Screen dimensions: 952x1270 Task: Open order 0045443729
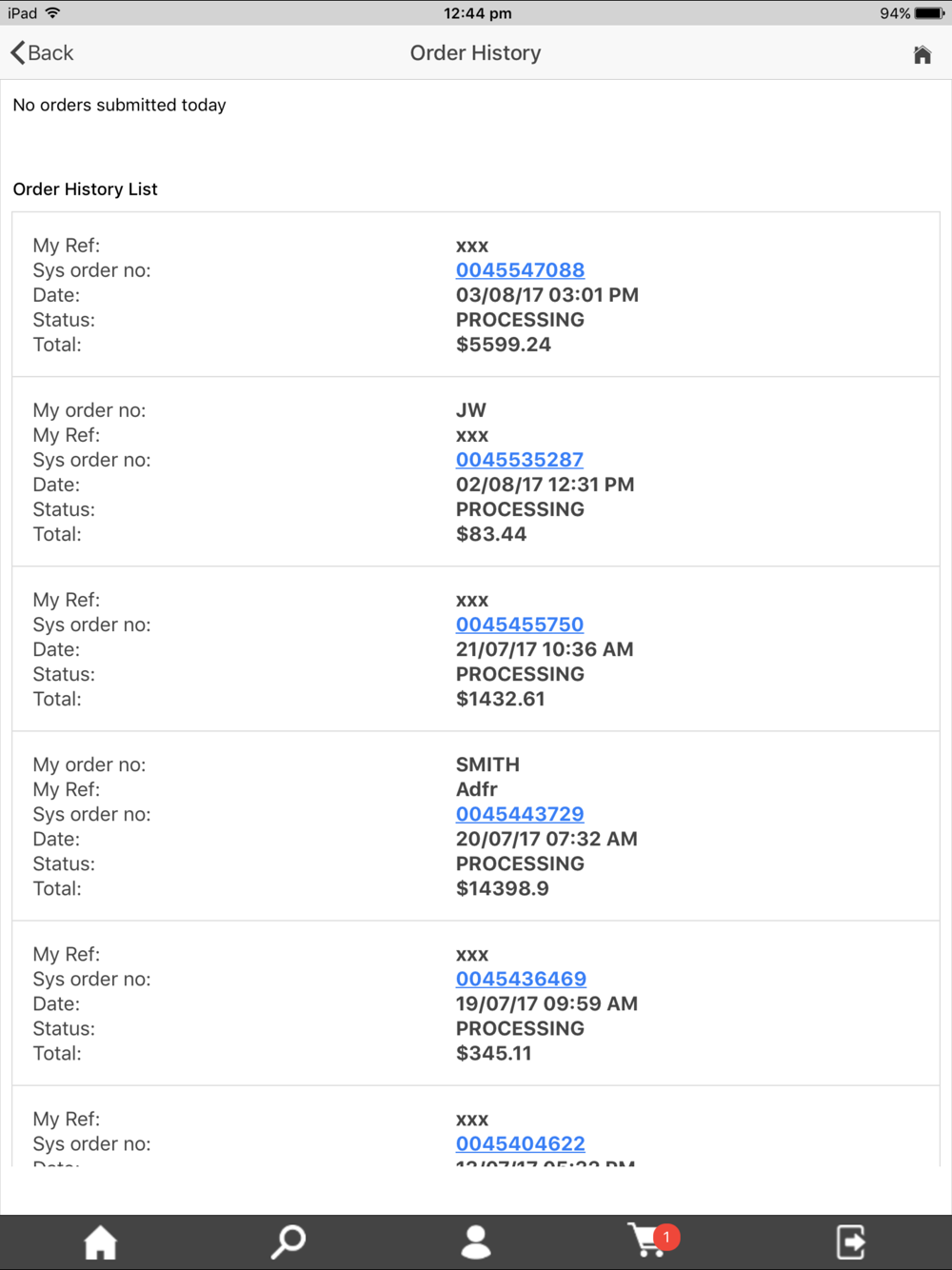[x=519, y=814]
